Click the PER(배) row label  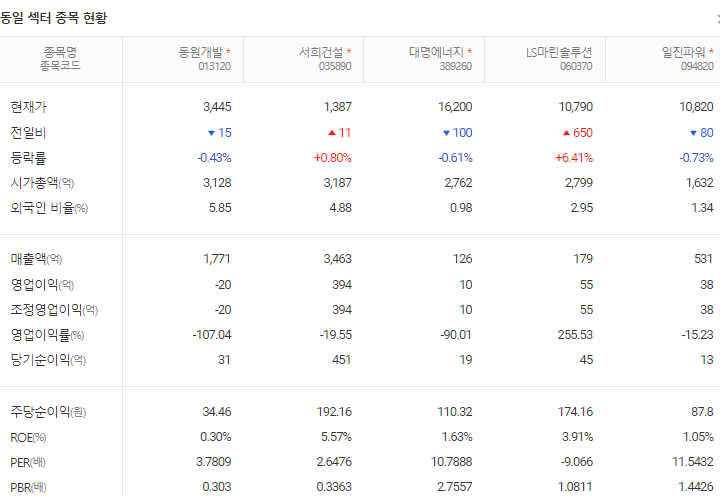point(28,462)
